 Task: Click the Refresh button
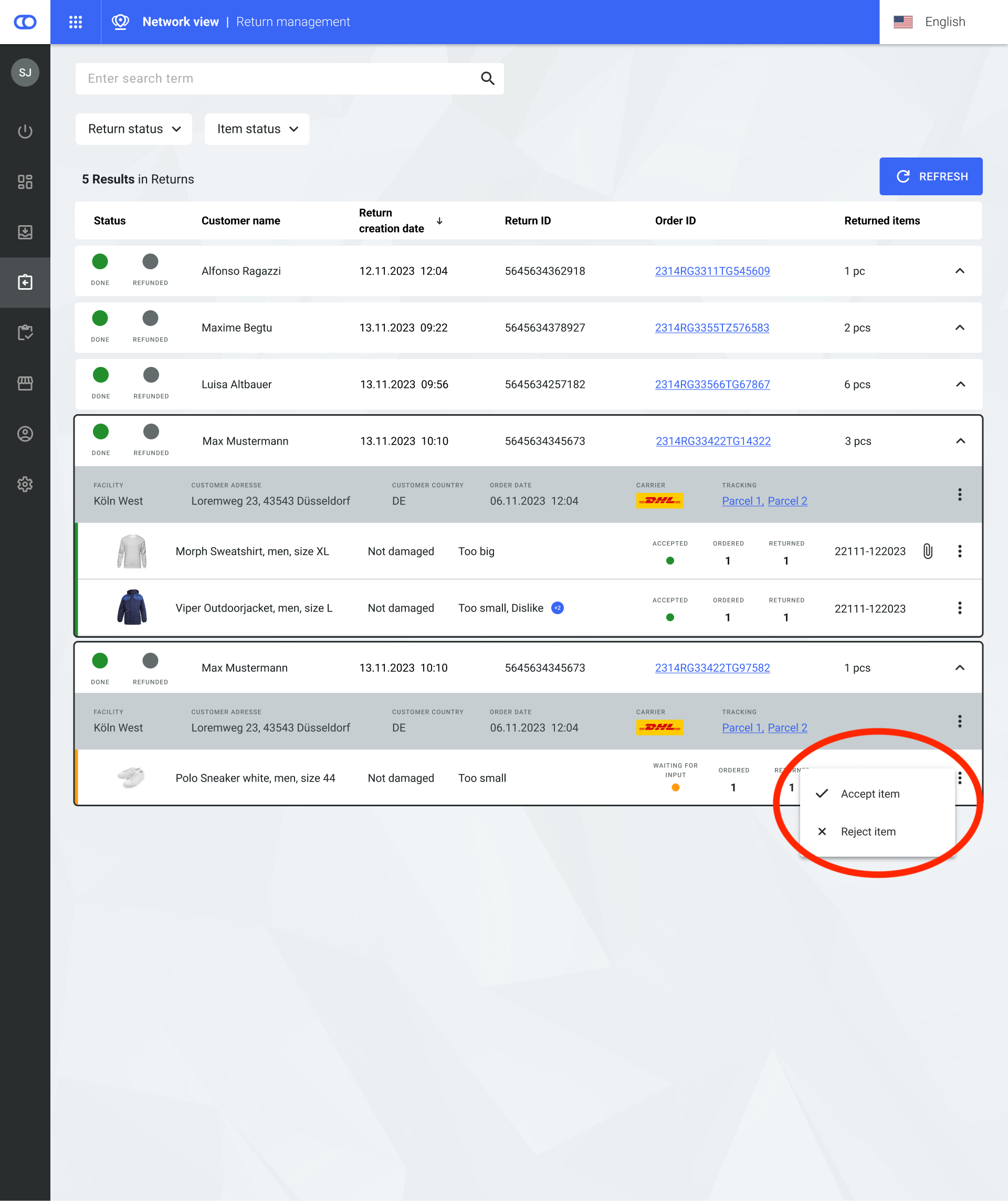coord(931,176)
